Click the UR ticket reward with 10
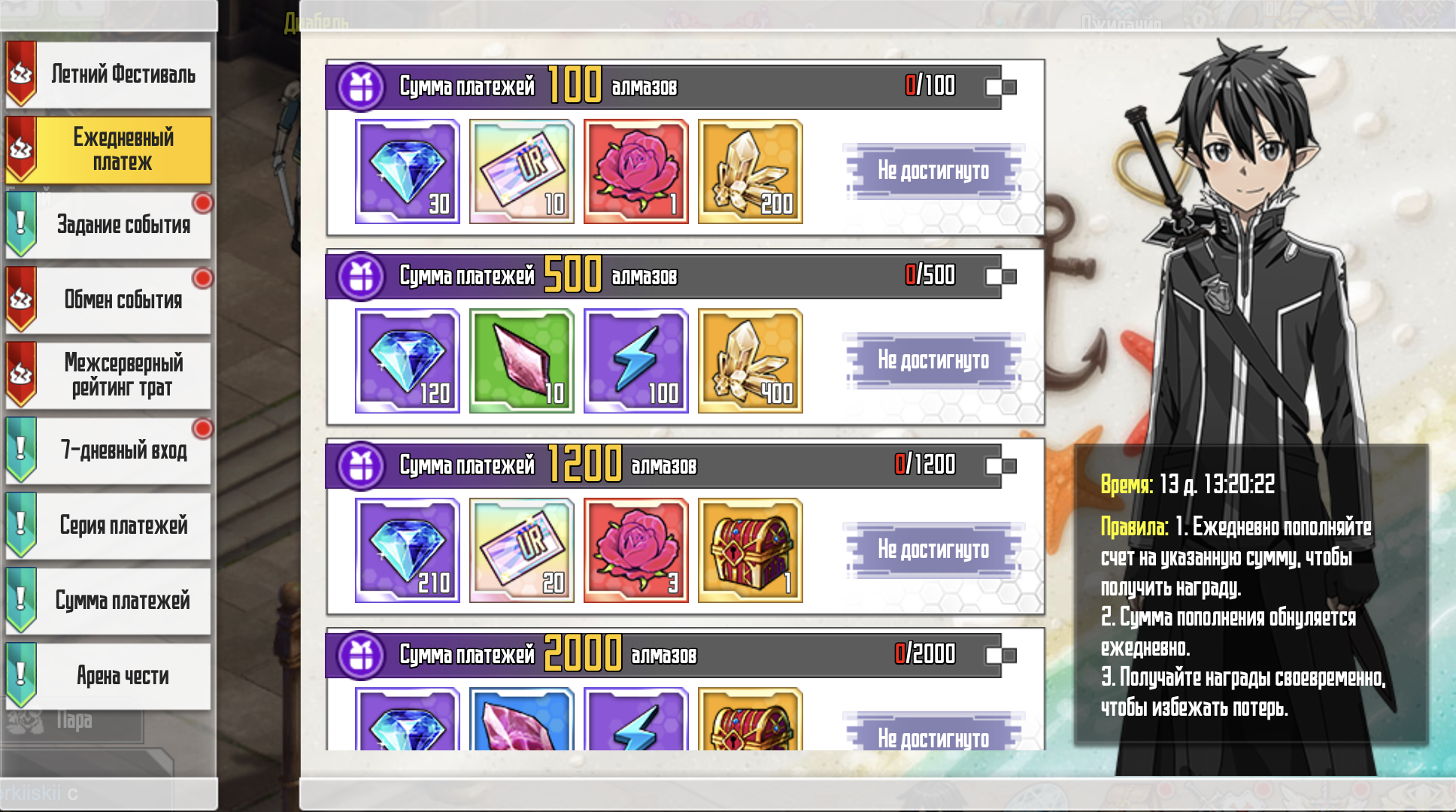Viewport: 1456px width, 812px height. tap(521, 171)
